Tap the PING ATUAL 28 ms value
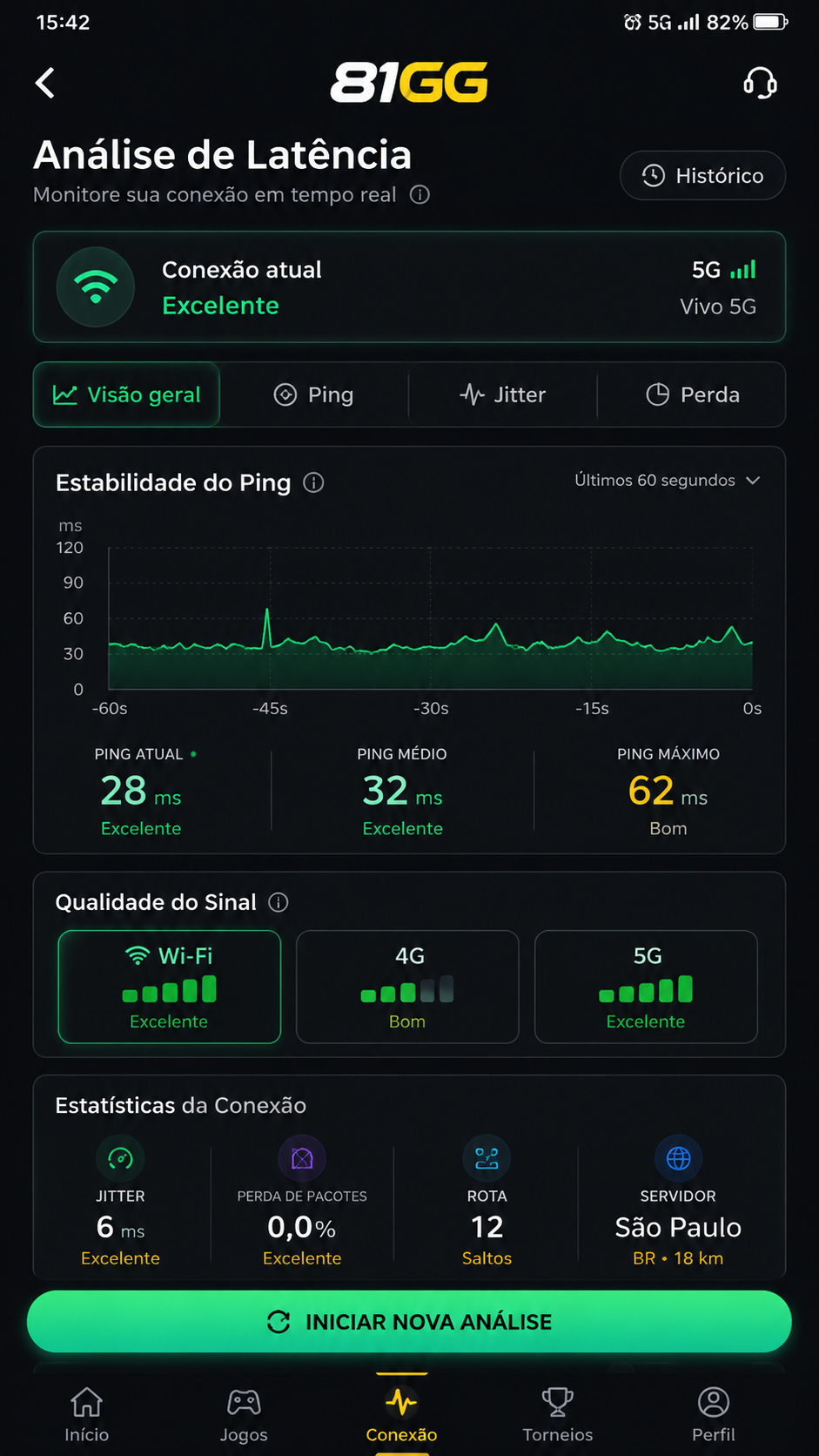819x1456 pixels. point(141,791)
